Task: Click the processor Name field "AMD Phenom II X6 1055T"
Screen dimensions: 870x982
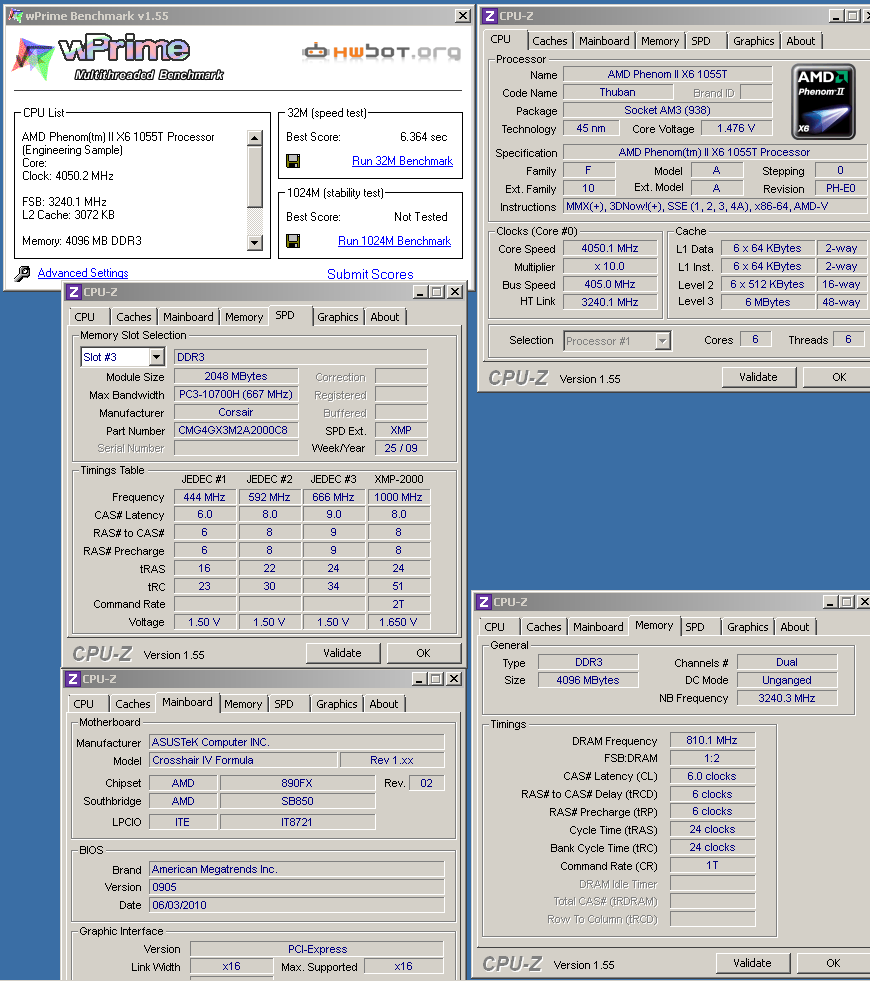Action: tap(668, 75)
